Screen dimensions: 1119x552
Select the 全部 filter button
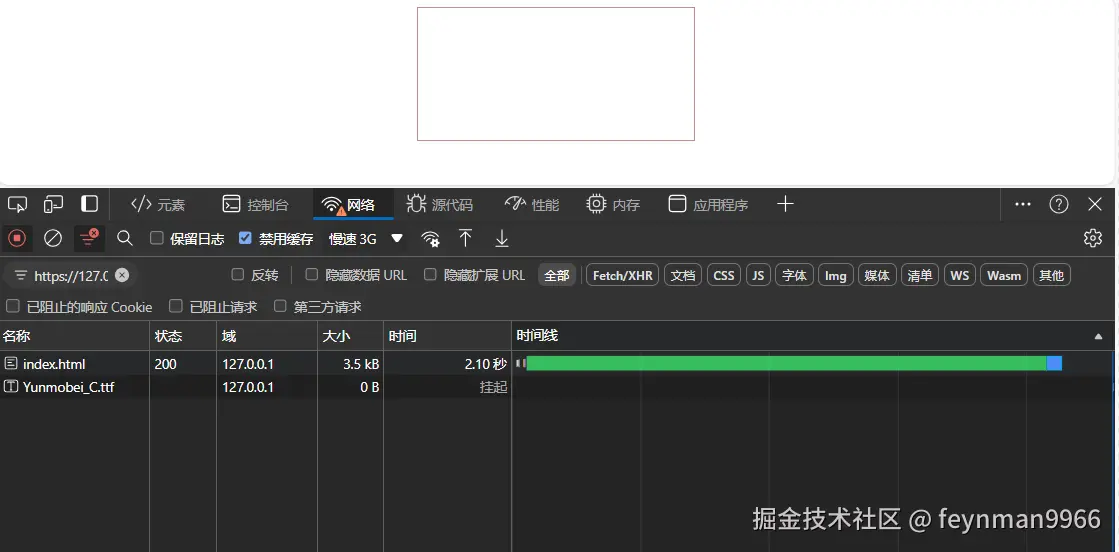click(557, 275)
